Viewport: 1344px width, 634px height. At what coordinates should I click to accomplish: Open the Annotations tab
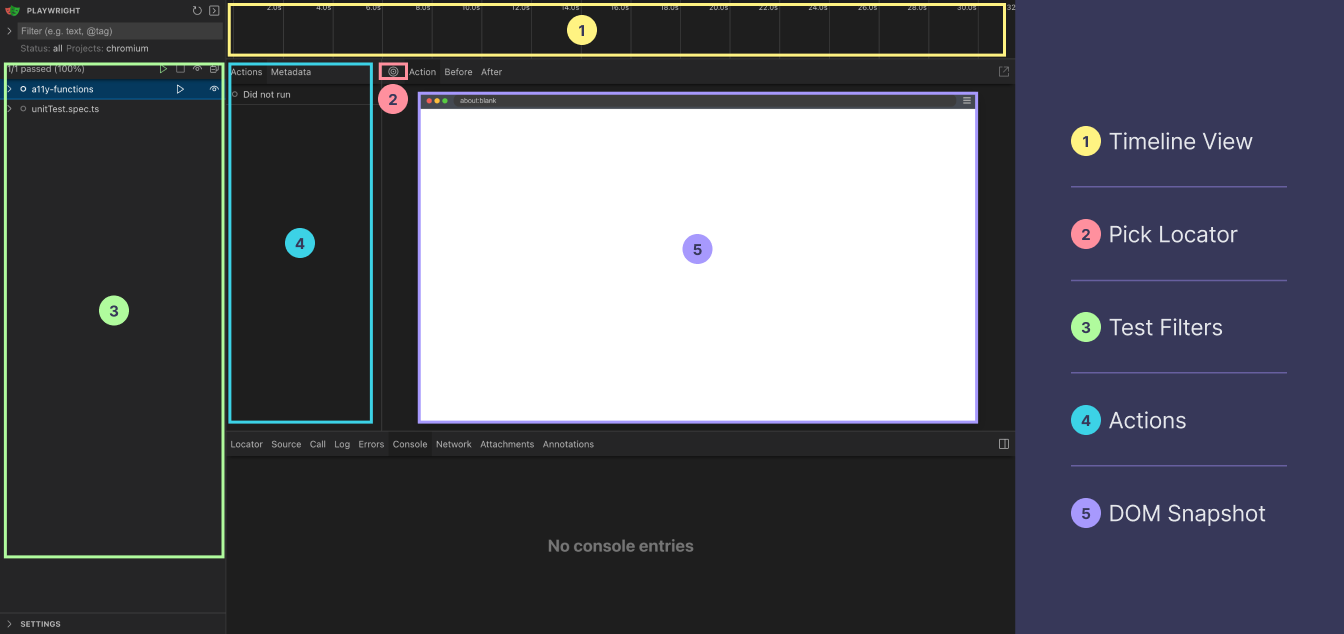[568, 444]
